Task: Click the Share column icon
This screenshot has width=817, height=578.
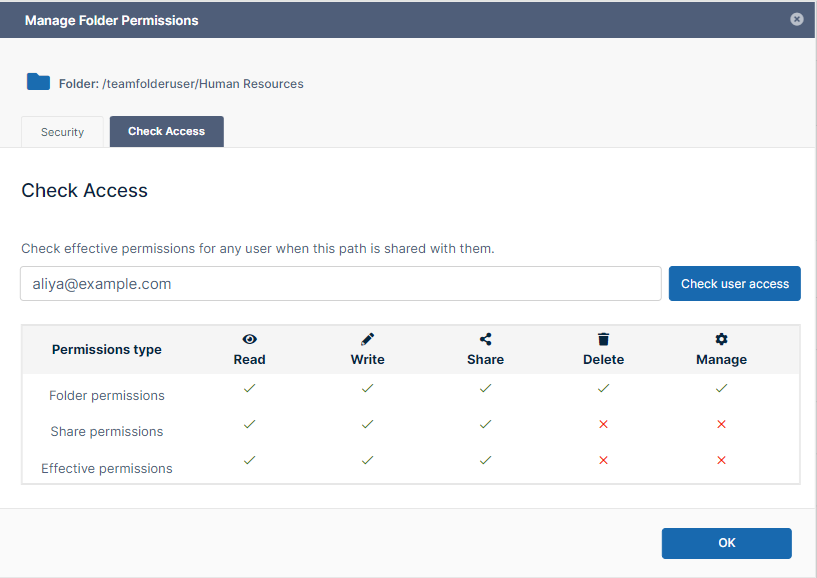Action: (x=485, y=340)
